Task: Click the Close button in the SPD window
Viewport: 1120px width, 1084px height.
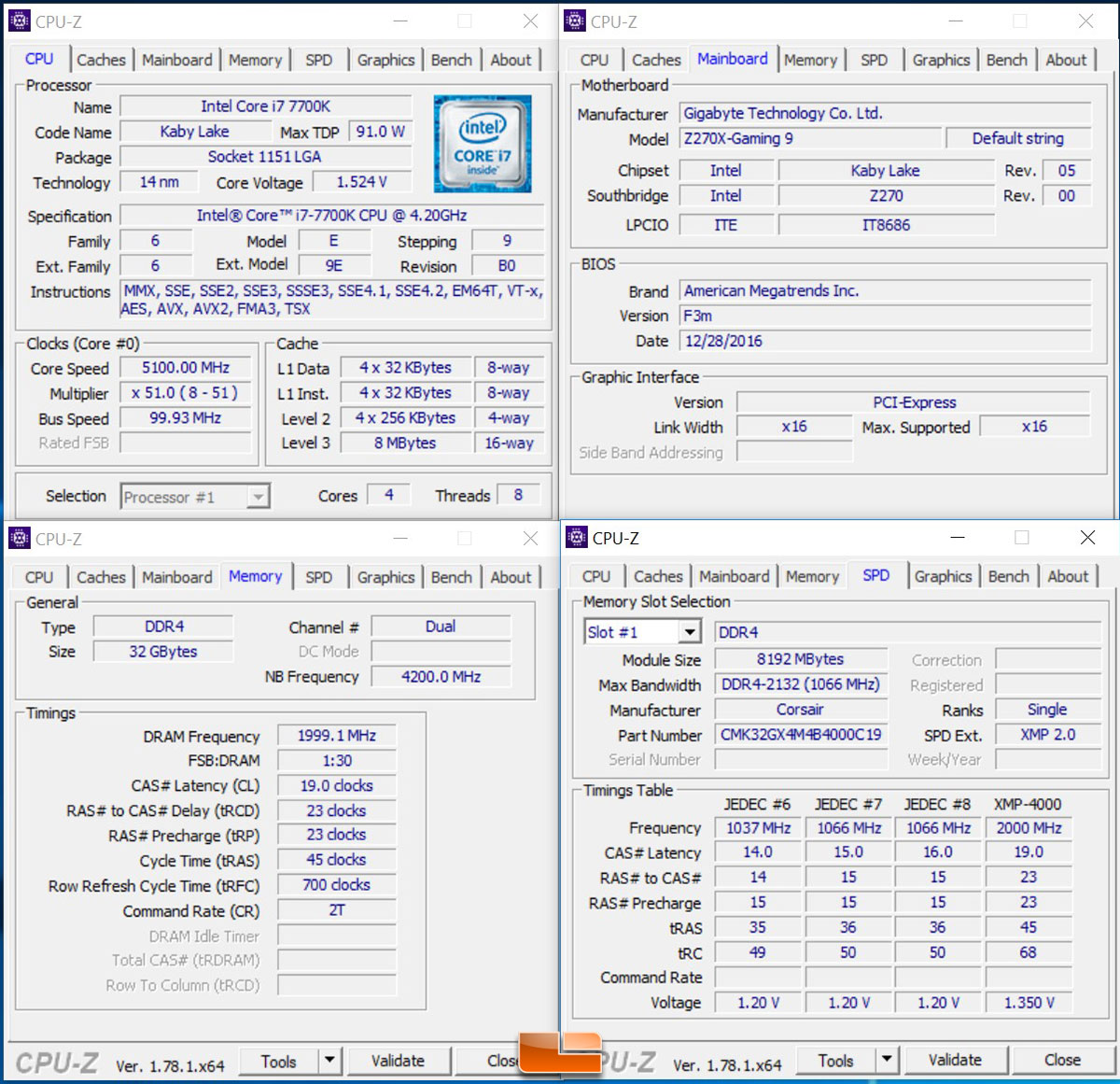Action: point(1062,1060)
